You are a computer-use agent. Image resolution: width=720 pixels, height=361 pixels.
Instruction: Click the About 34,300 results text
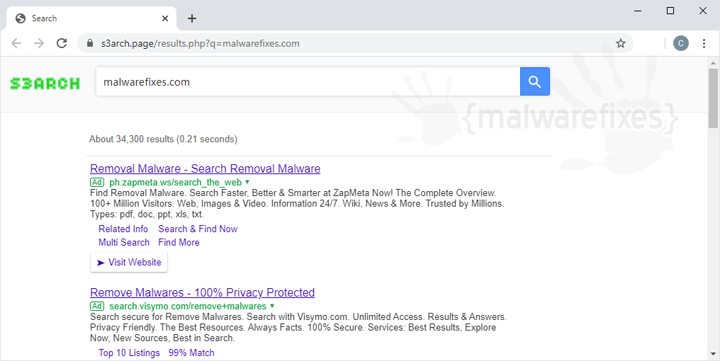pyautogui.click(x=163, y=139)
